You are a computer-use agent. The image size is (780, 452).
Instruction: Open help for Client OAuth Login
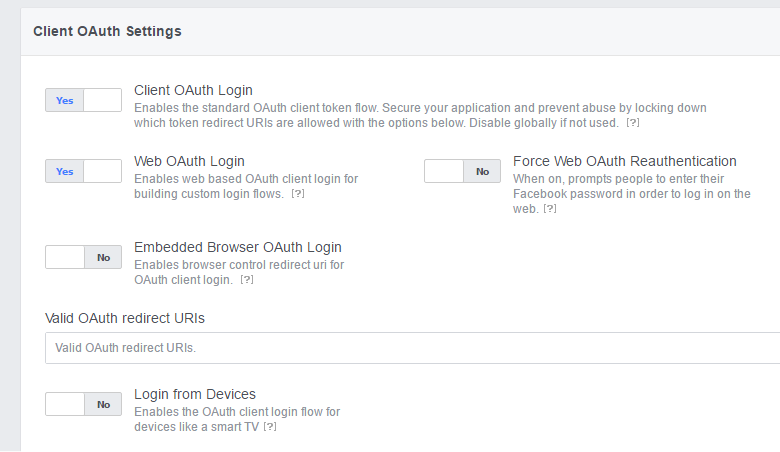coord(632,123)
